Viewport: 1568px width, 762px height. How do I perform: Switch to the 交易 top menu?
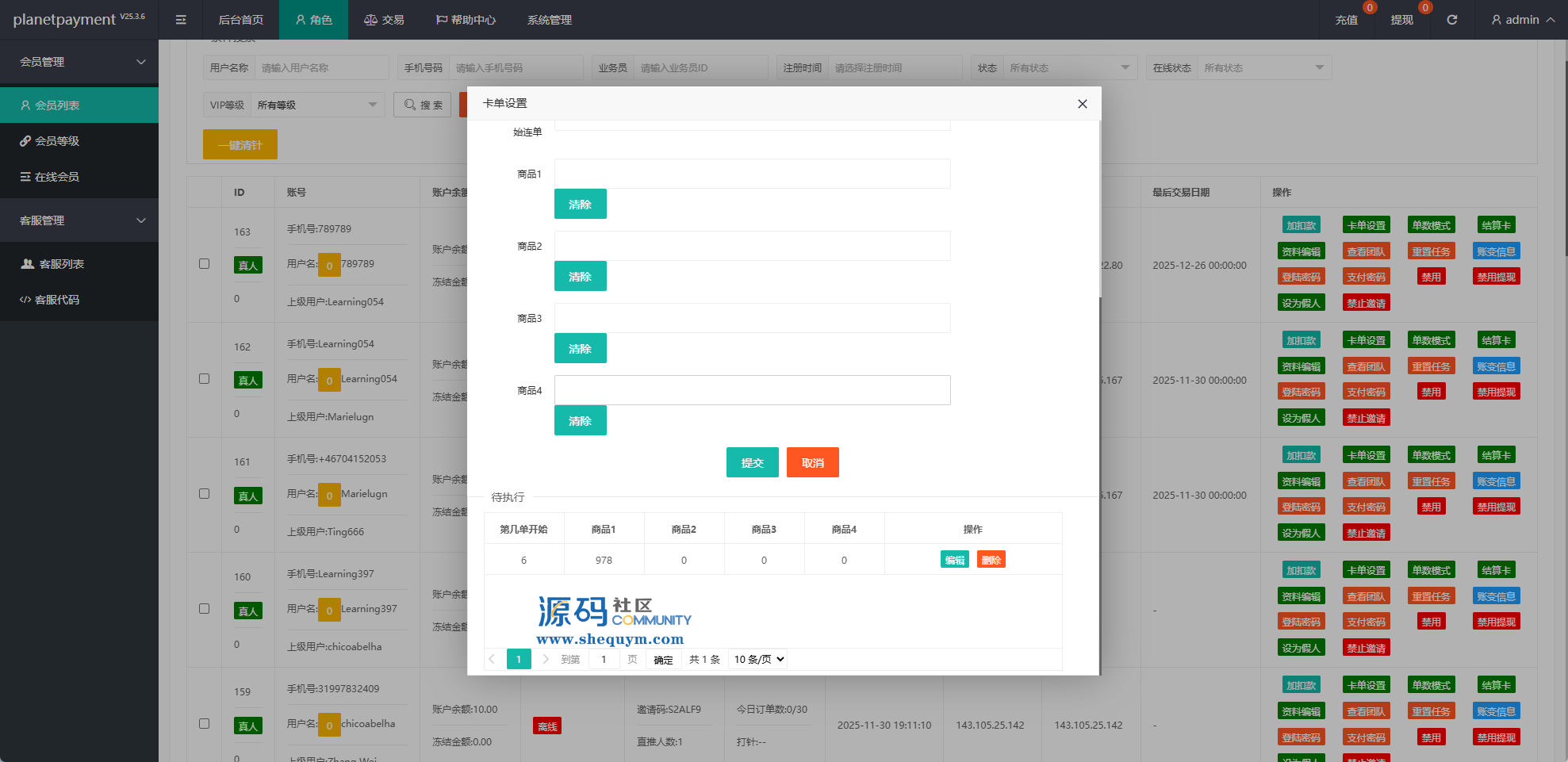click(x=384, y=20)
